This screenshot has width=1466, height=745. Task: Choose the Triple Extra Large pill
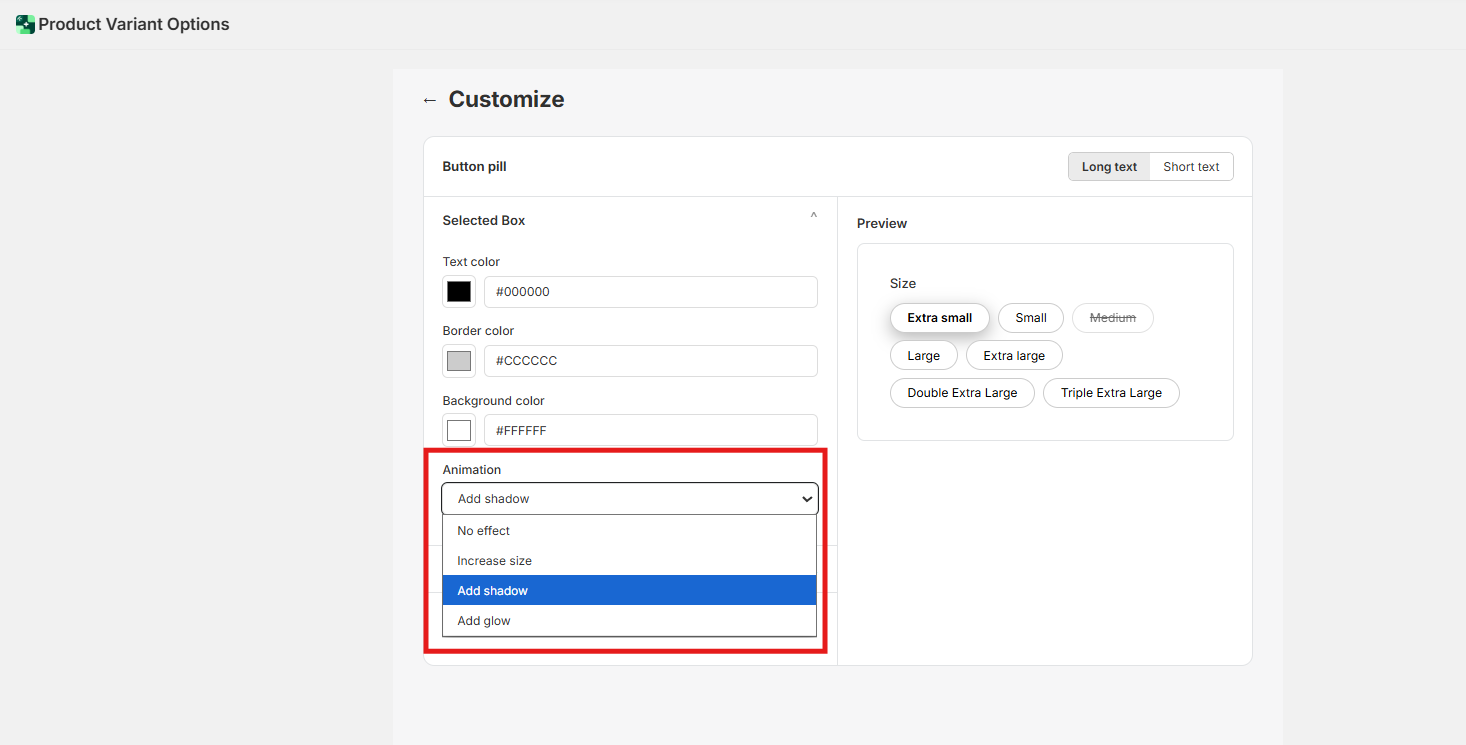(x=1111, y=393)
